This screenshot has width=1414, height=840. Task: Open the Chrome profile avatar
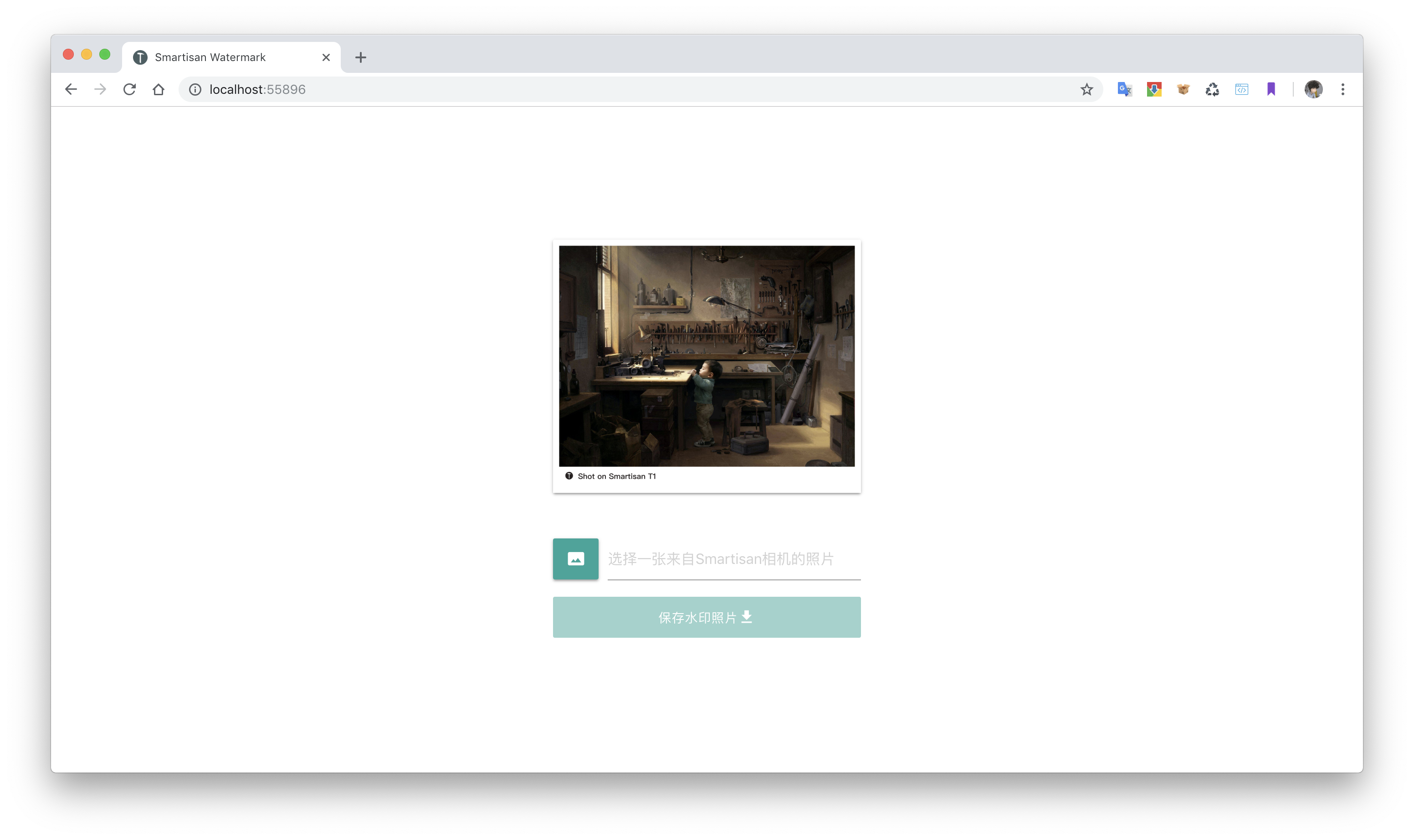1313,89
